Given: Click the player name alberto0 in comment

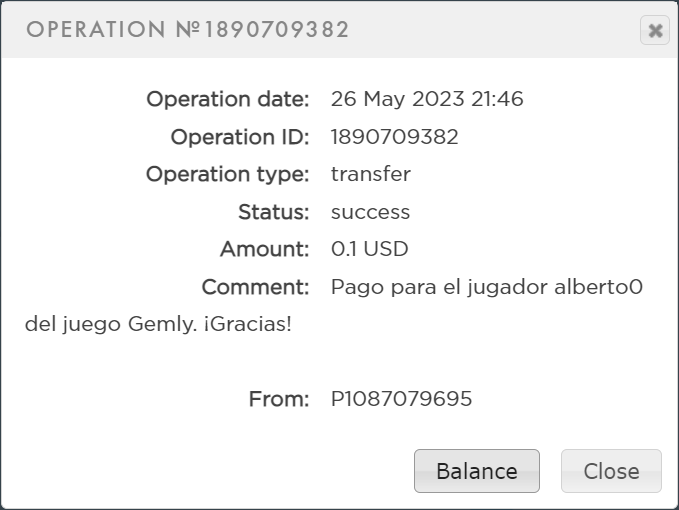Looking at the screenshot, I should [x=598, y=287].
